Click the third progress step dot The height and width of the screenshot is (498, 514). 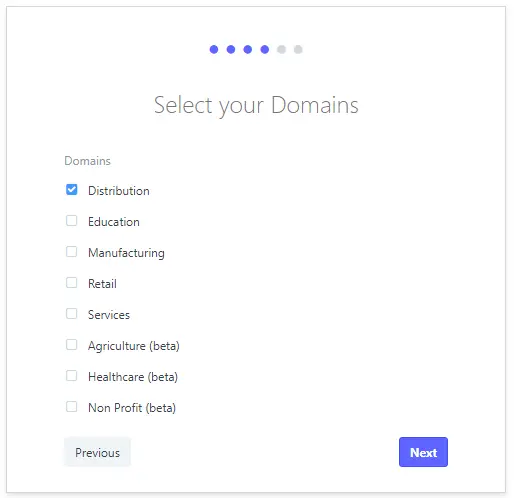point(248,49)
